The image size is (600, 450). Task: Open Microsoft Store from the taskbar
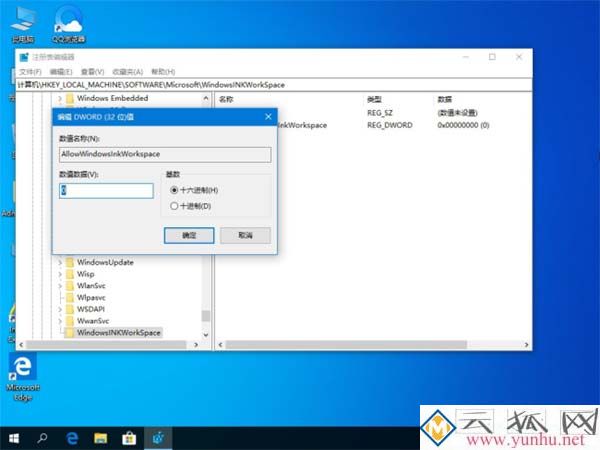[x=129, y=438]
